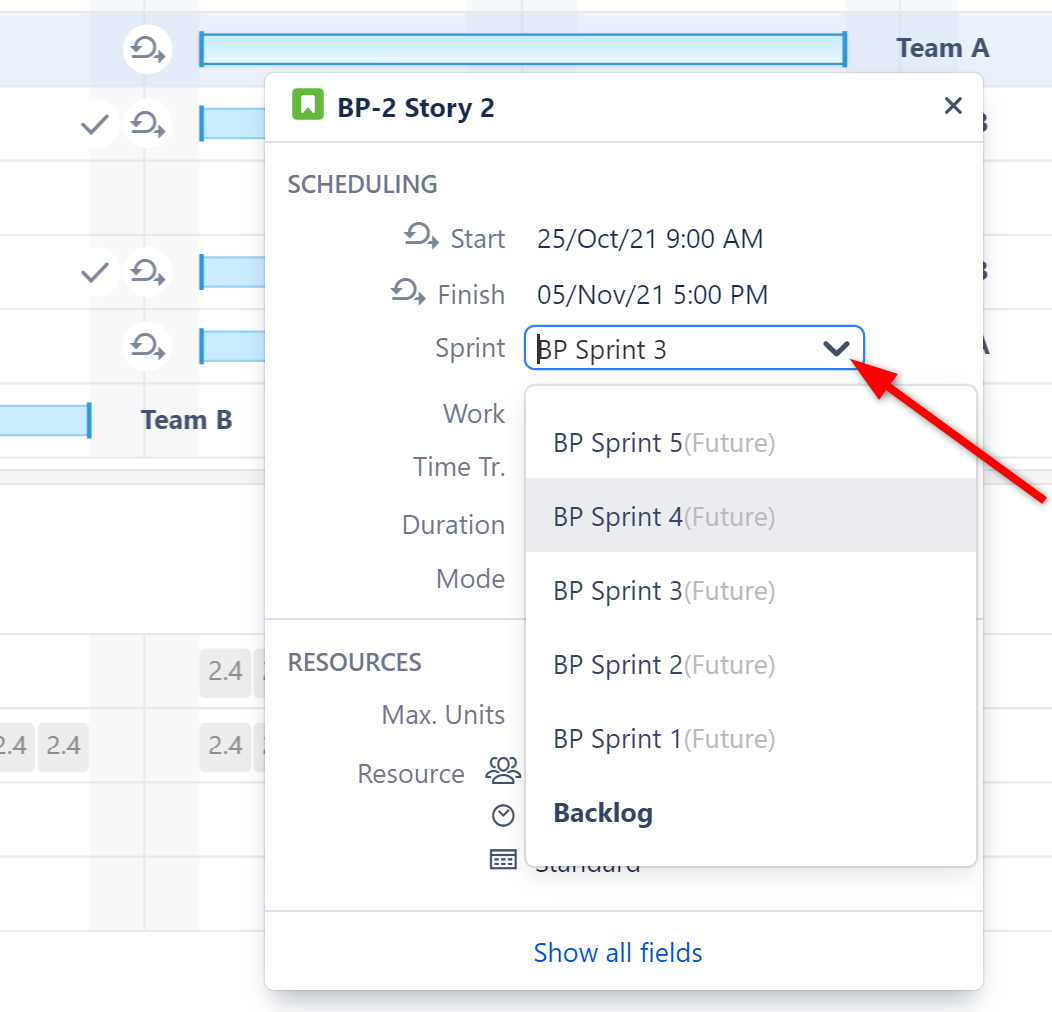Click the clock icon below the Resource field
This screenshot has height=1012, width=1052.
pos(503,814)
